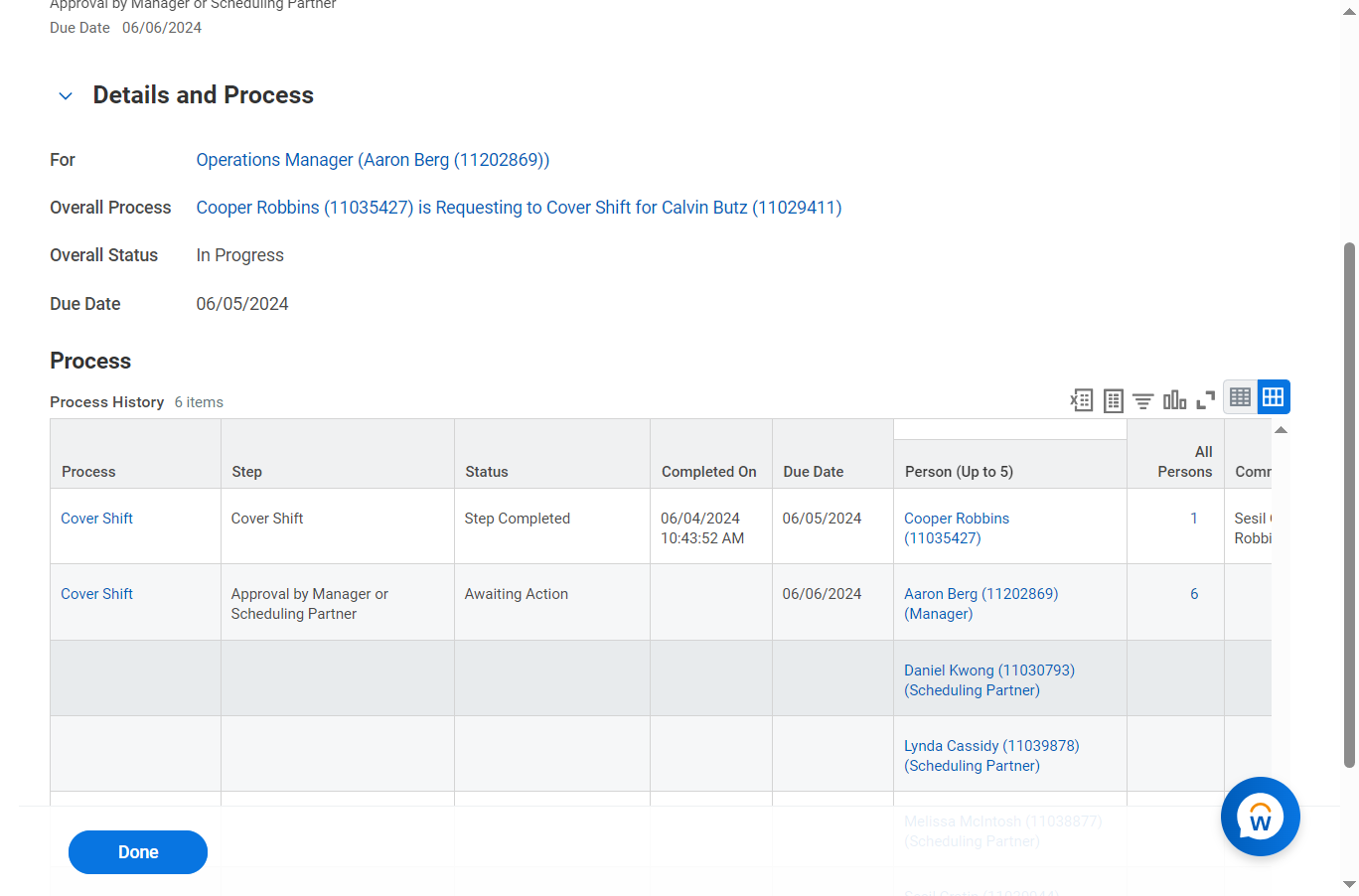Screen dimensions: 1359x896
Task: Open Daniel Kwong (Scheduling Partner) link
Action: pos(989,680)
